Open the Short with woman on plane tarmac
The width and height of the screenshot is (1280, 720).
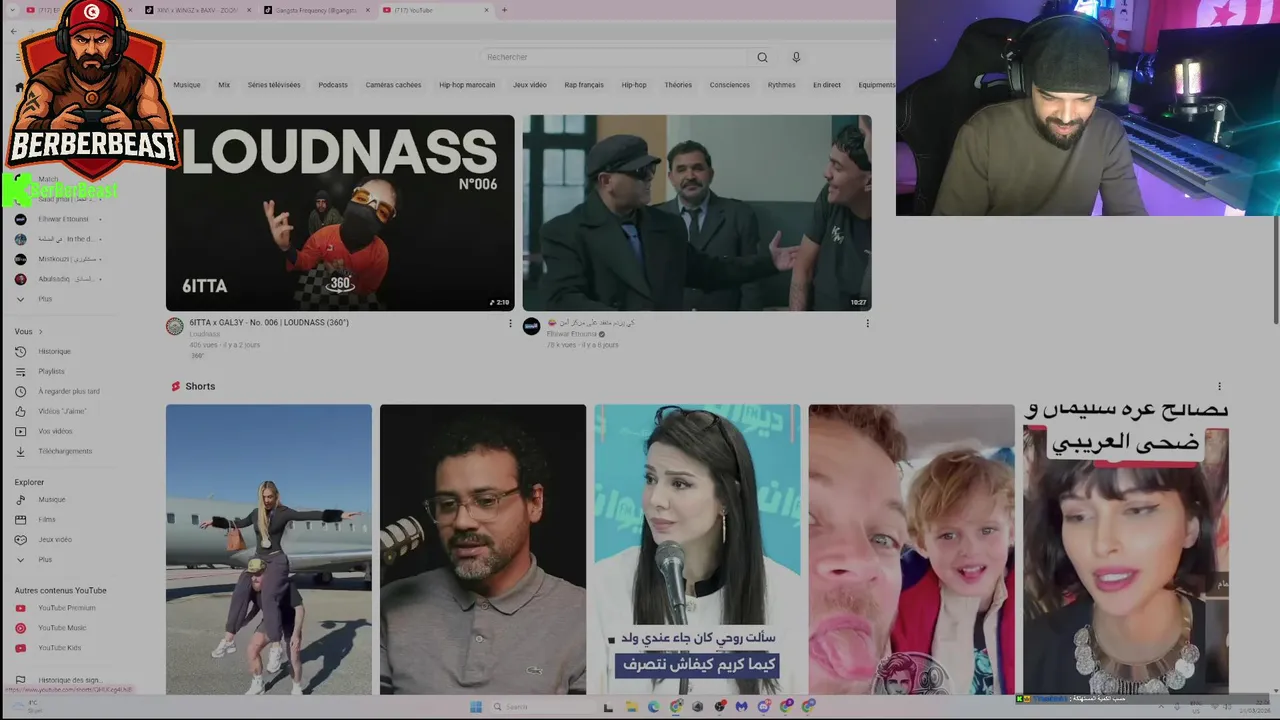(x=269, y=549)
